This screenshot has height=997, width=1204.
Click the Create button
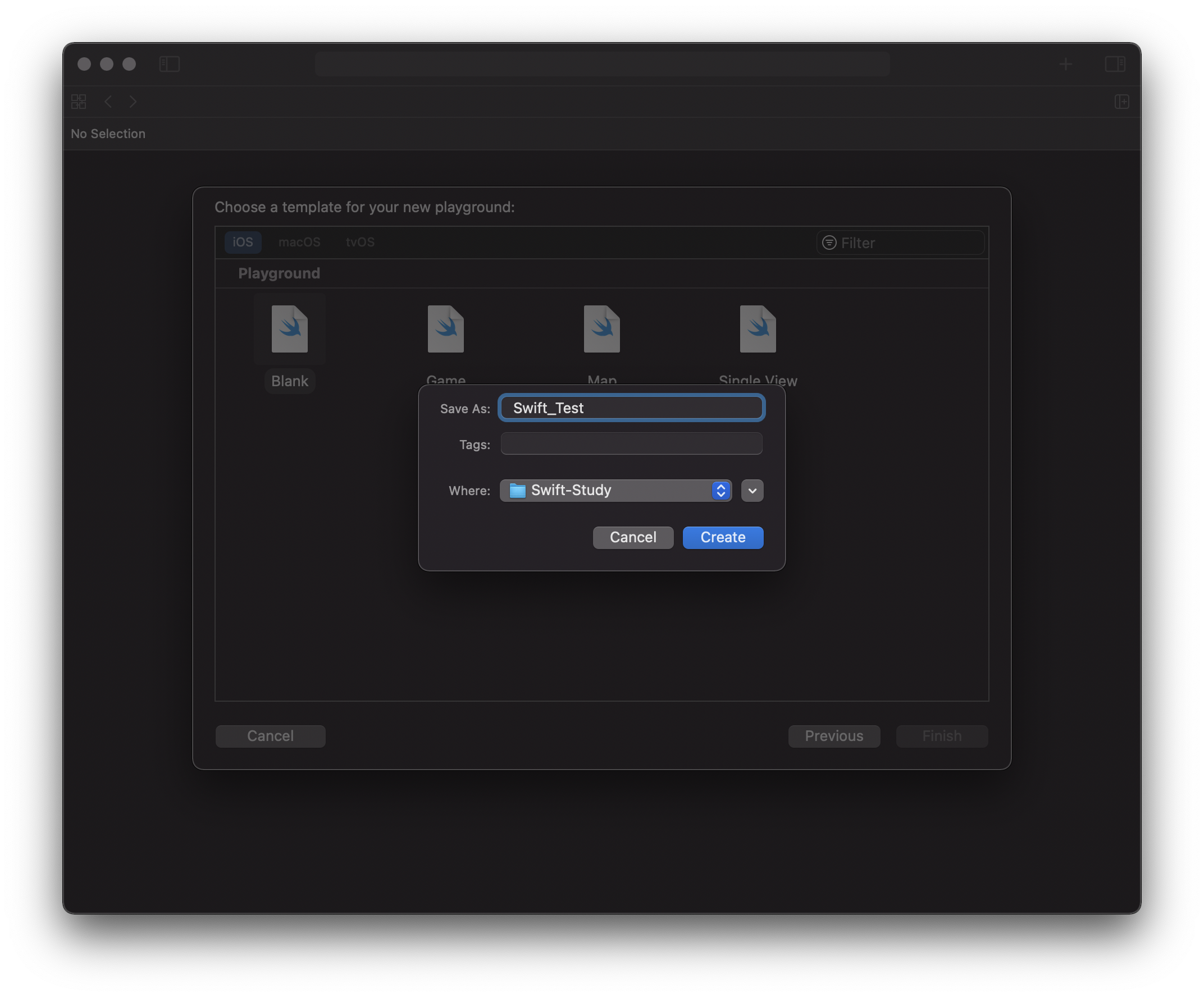pyautogui.click(x=723, y=537)
